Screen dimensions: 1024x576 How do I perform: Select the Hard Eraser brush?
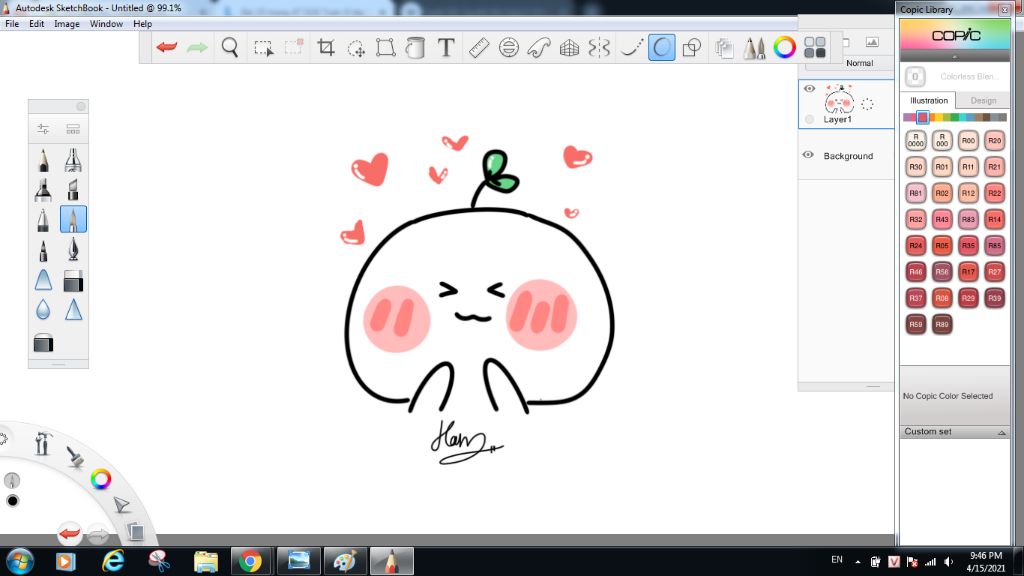click(x=73, y=281)
